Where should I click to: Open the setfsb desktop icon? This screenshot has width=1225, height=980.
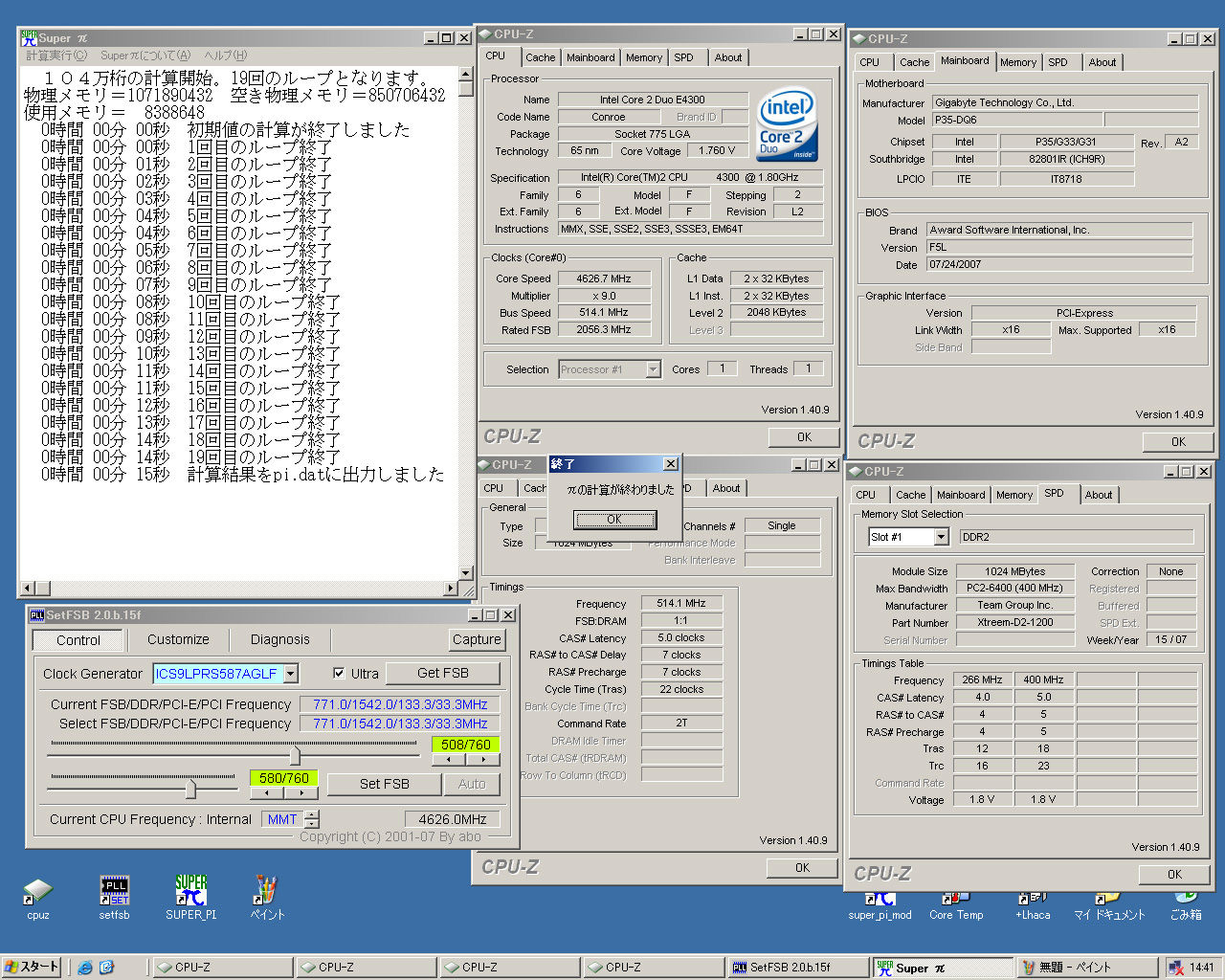(x=114, y=892)
